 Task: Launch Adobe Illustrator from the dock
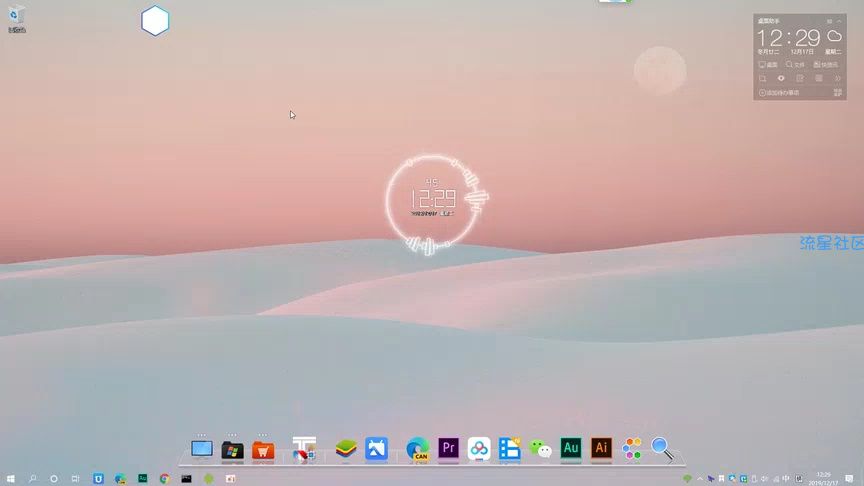point(601,448)
